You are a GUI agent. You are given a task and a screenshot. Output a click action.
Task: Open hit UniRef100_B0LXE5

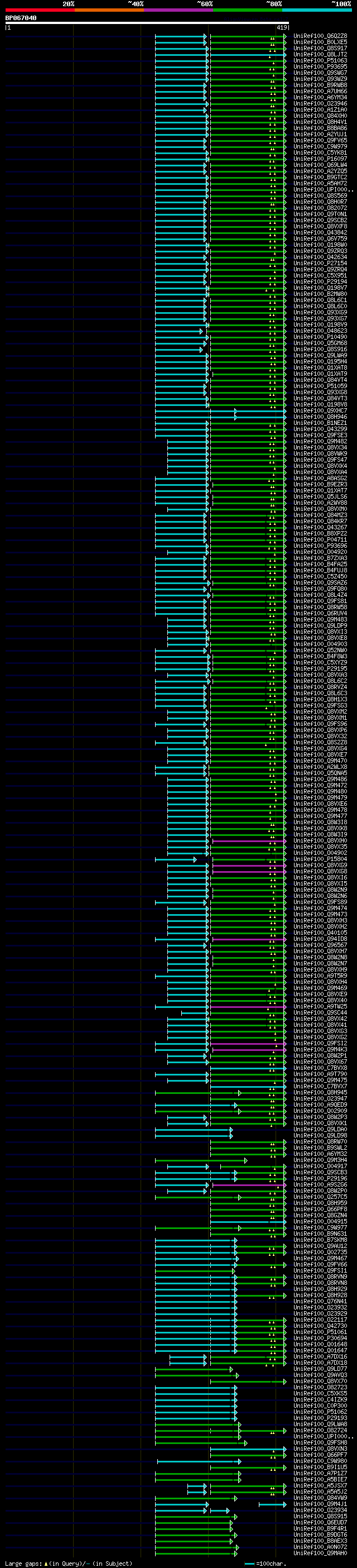(321, 42)
